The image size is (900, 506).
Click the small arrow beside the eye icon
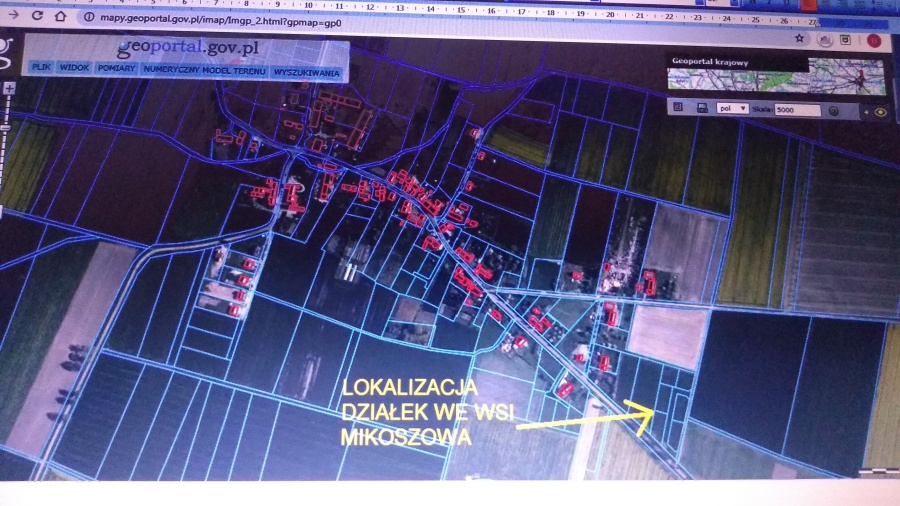click(x=866, y=112)
